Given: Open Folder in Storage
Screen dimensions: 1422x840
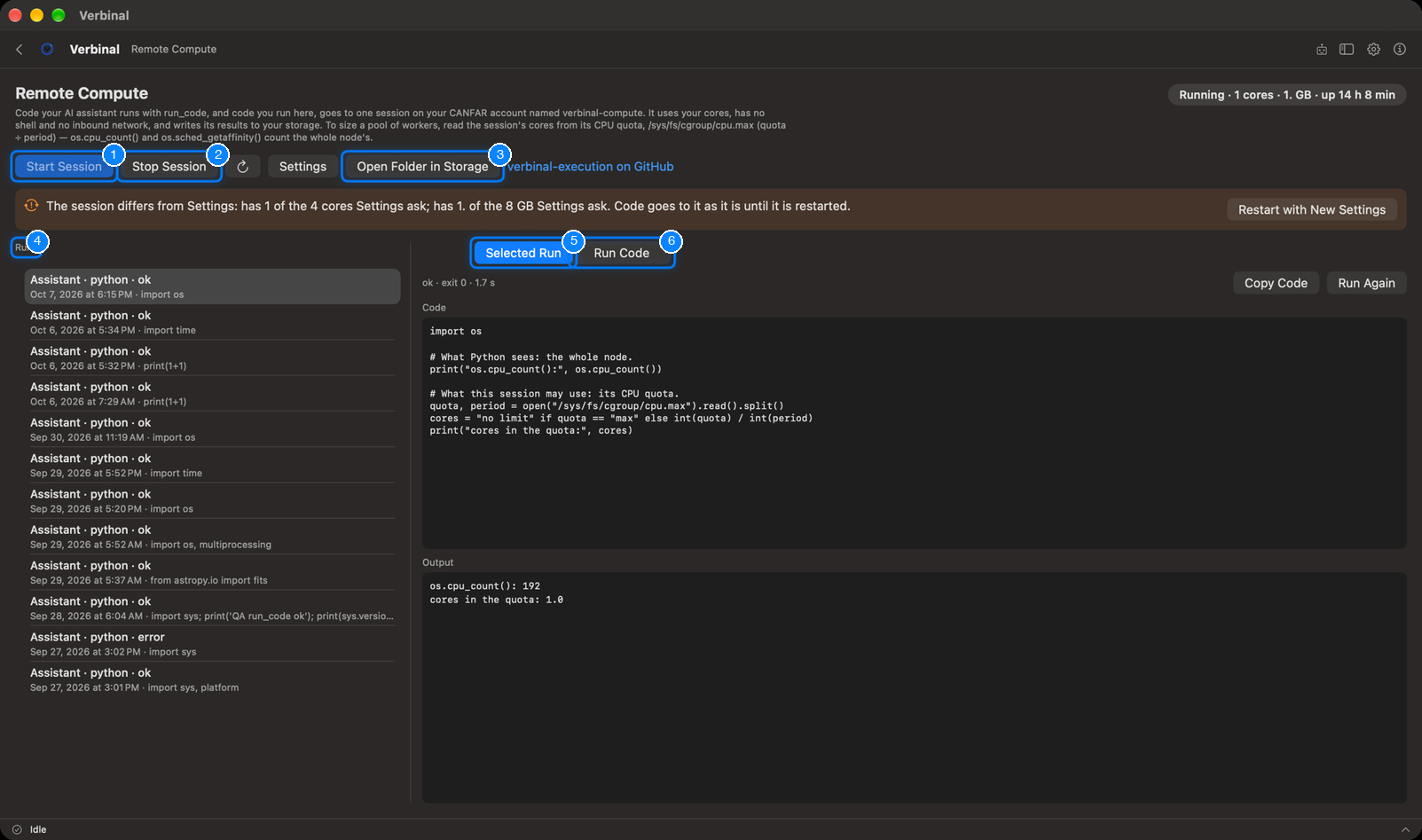Looking at the screenshot, I should coord(422,167).
